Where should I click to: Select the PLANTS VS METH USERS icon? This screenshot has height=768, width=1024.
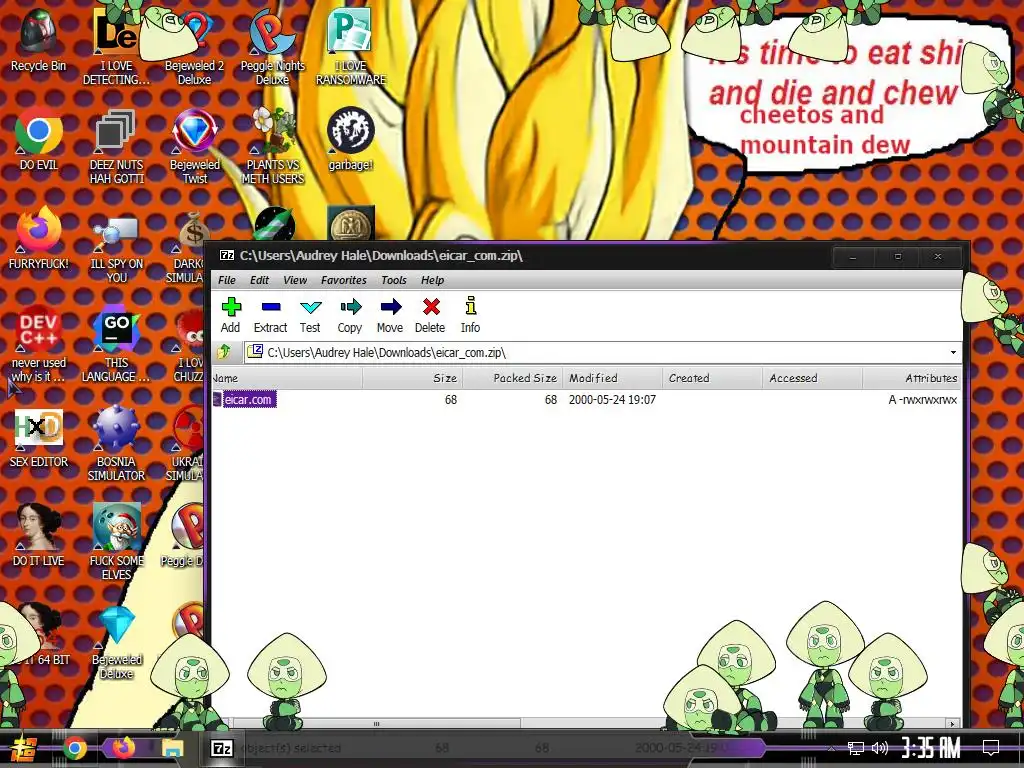point(272,146)
